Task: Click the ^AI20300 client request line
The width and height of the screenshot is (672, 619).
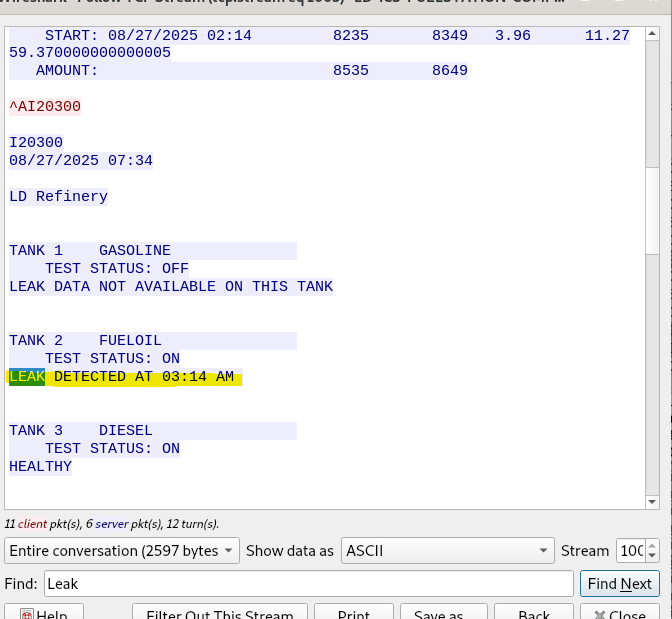Action: click(x=45, y=107)
